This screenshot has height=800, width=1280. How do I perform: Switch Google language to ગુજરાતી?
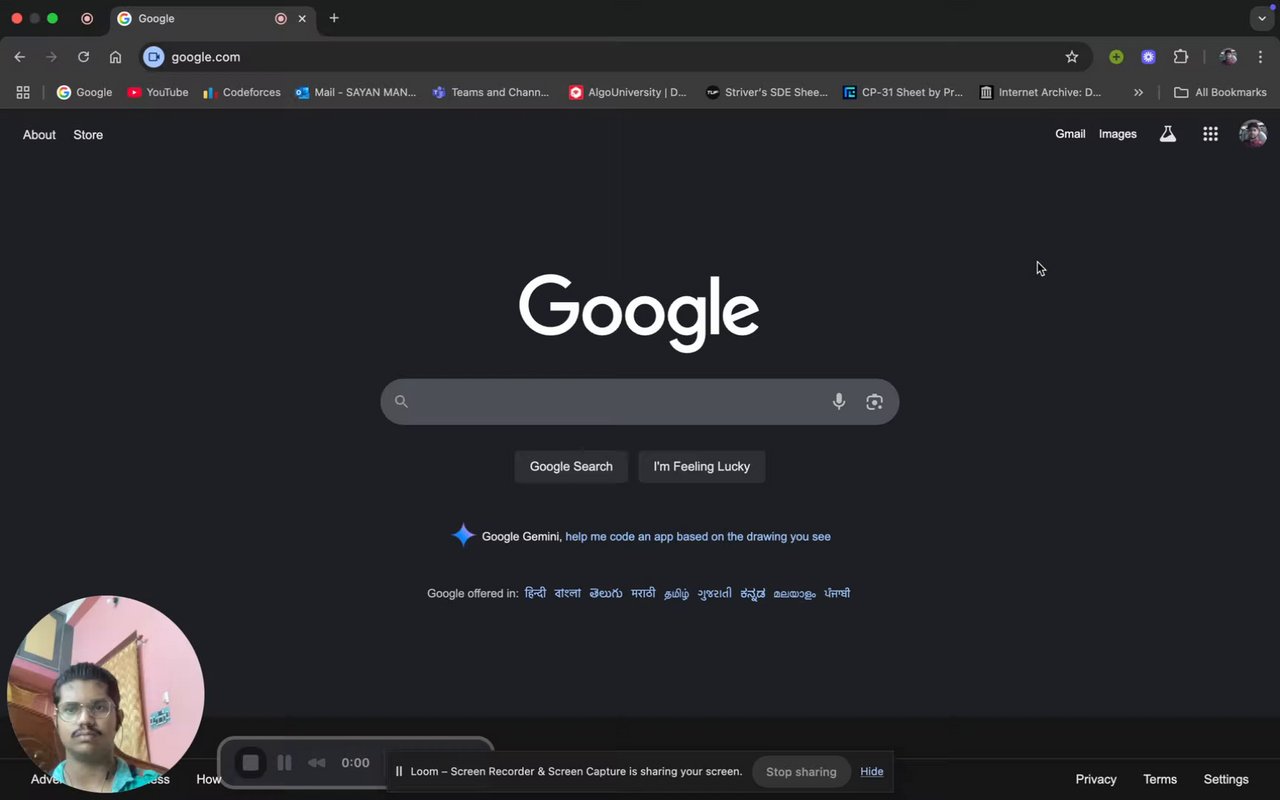715,593
